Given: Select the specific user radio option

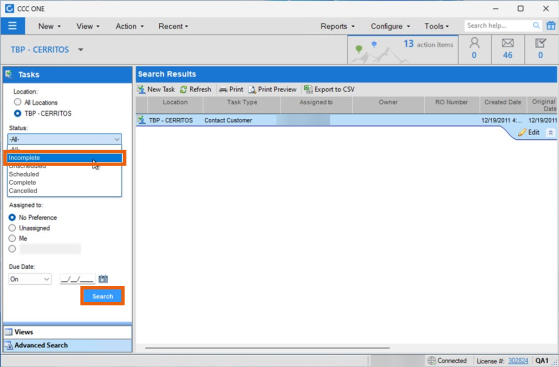Looking at the screenshot, I should (12, 249).
